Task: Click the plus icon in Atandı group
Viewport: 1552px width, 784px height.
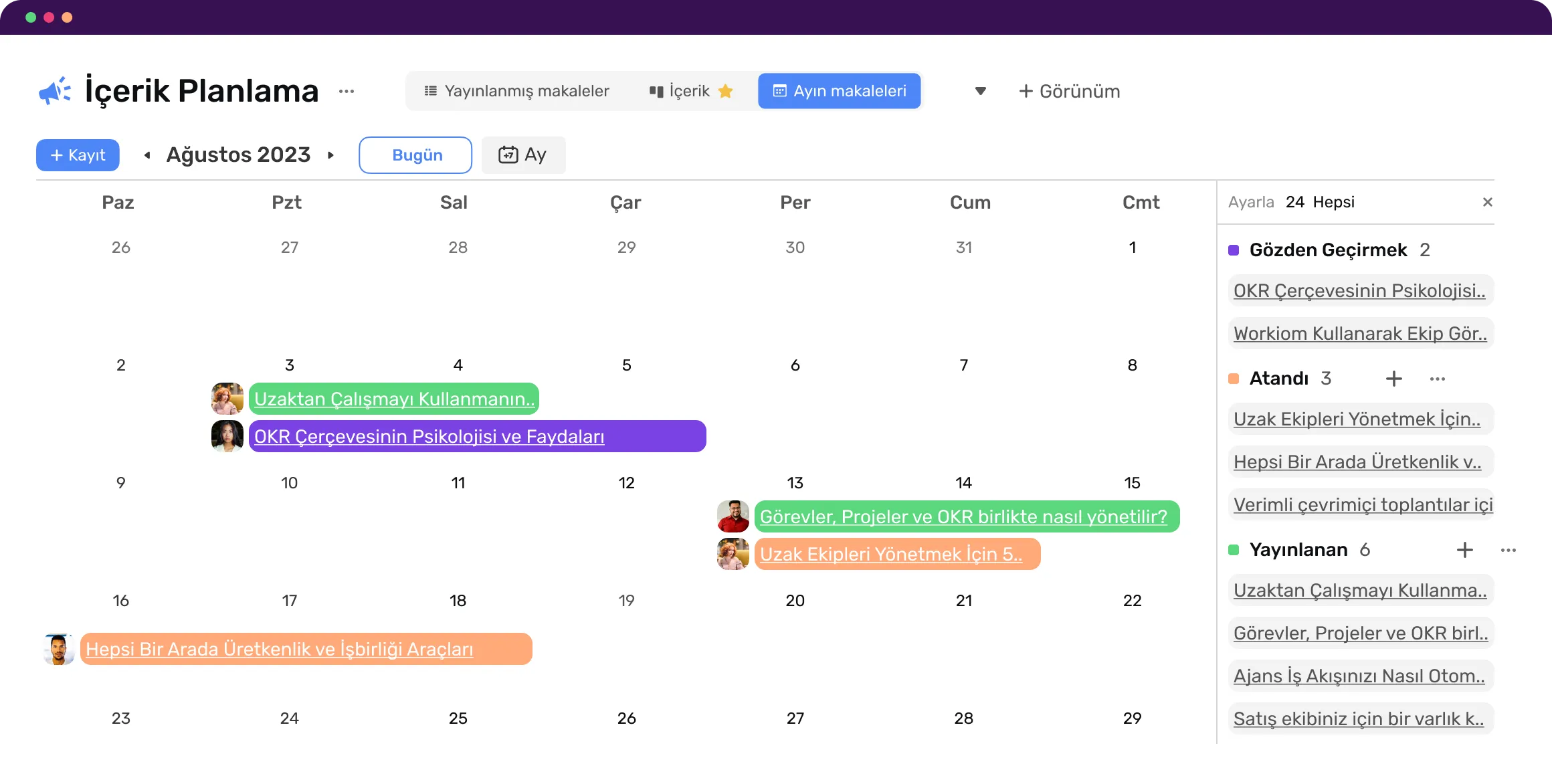Action: pos(1393,379)
